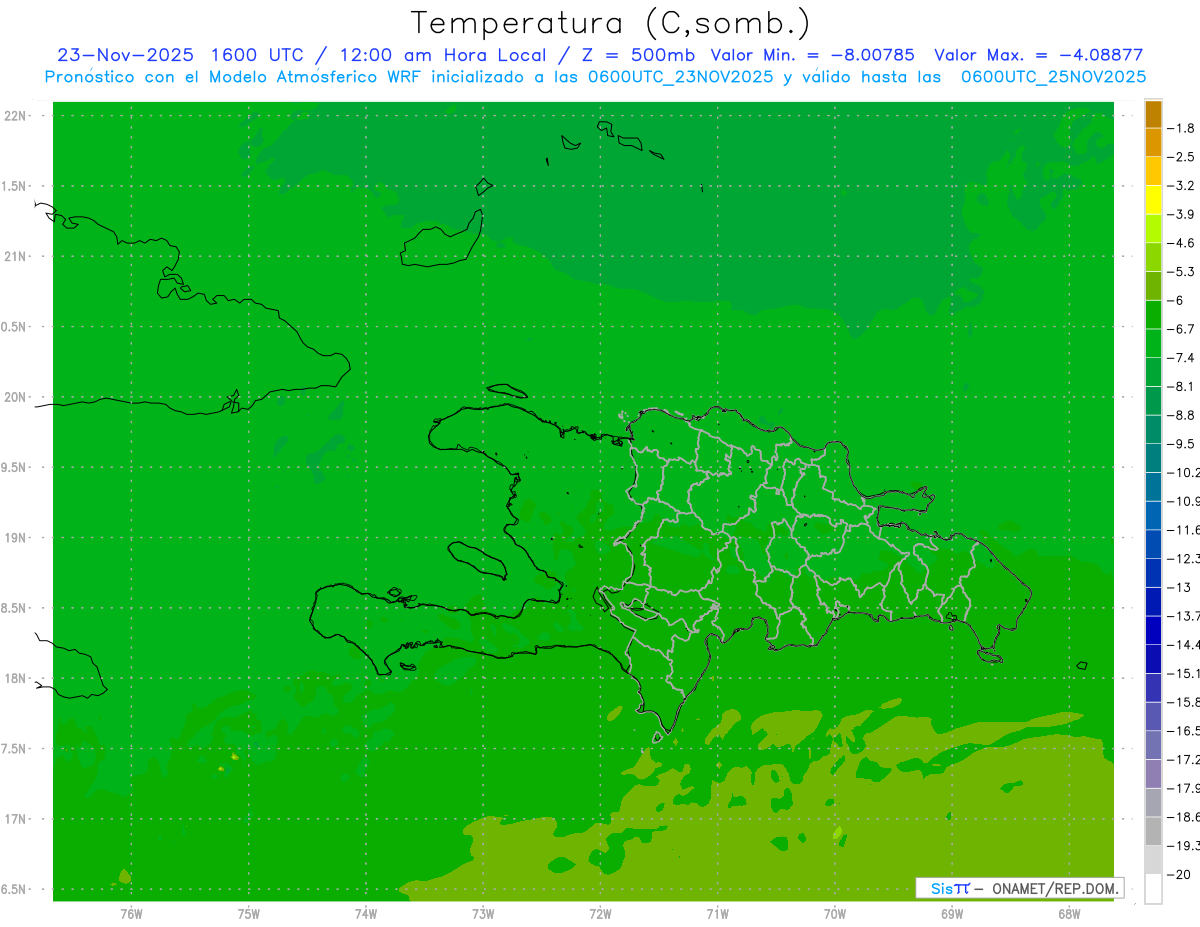Click the '74W' longitude label
This screenshot has width=1200, height=927.
366,914
